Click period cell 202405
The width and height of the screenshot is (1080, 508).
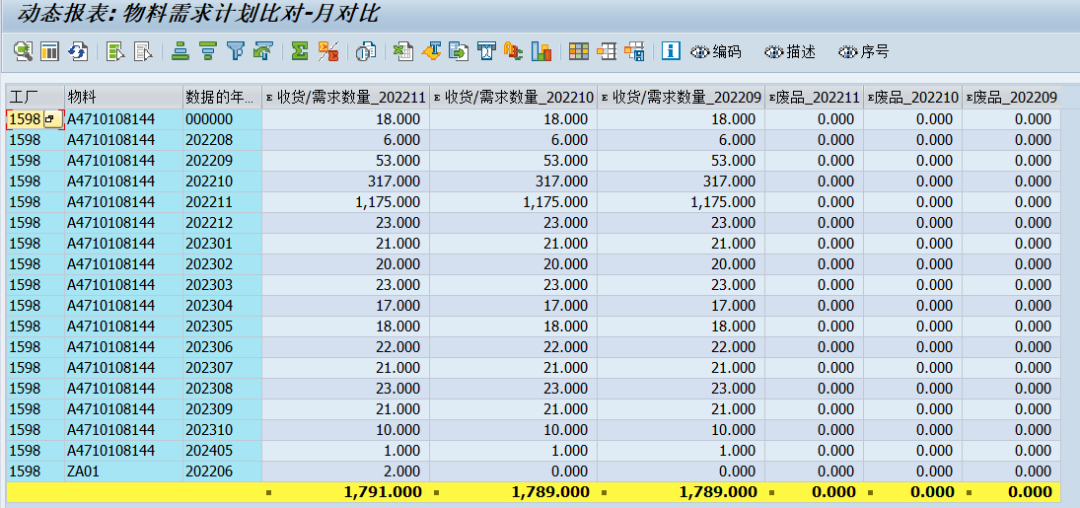click(222, 451)
